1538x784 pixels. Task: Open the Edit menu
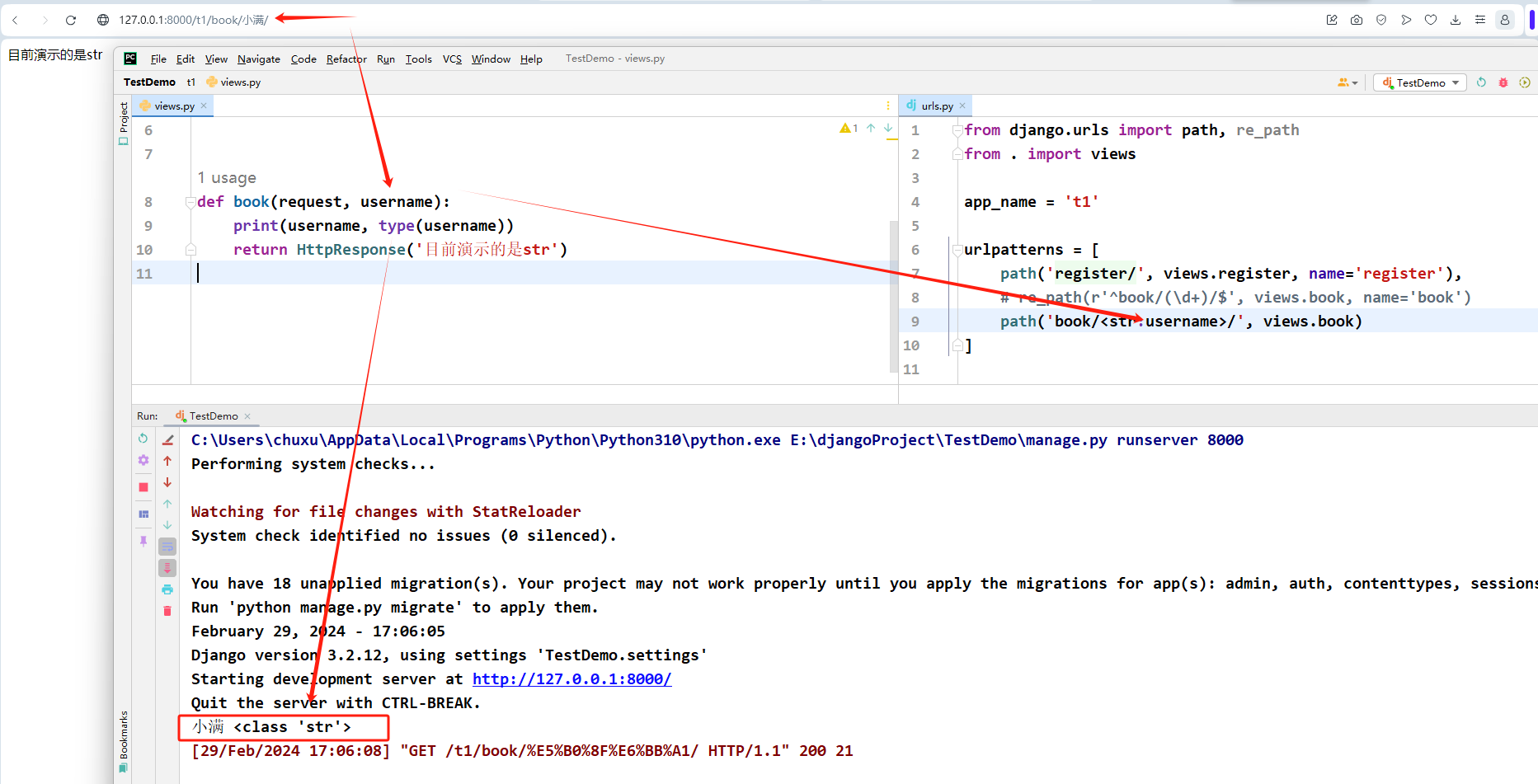[x=186, y=59]
